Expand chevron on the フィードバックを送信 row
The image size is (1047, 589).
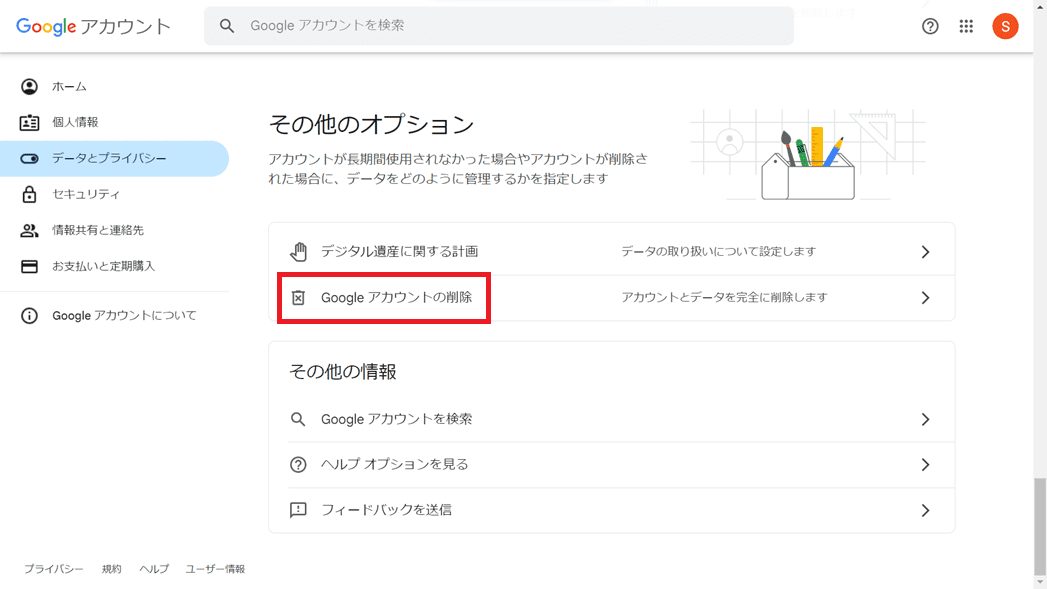point(925,510)
